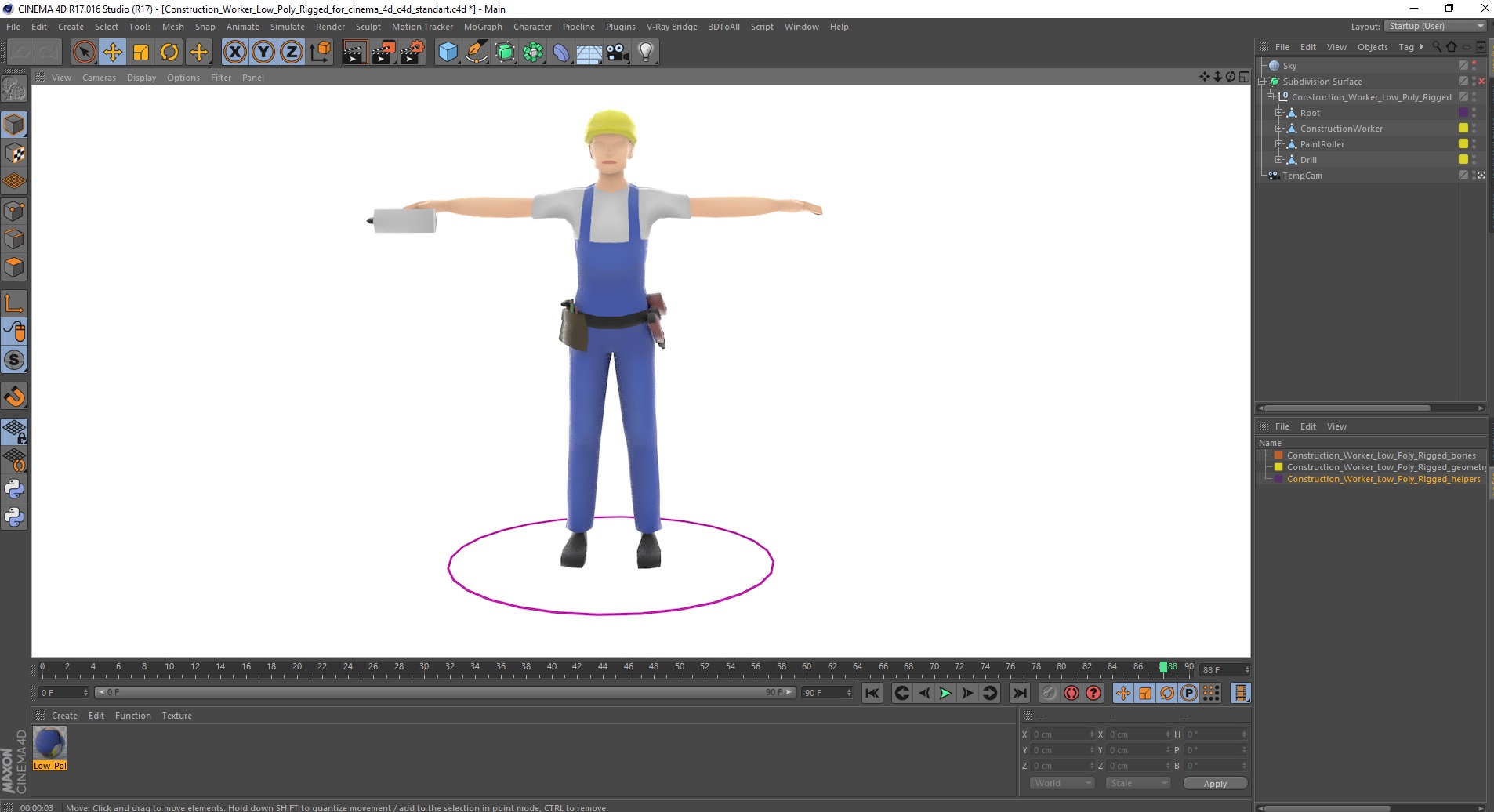Switch to Texture mode in left toolbar

pos(14,154)
